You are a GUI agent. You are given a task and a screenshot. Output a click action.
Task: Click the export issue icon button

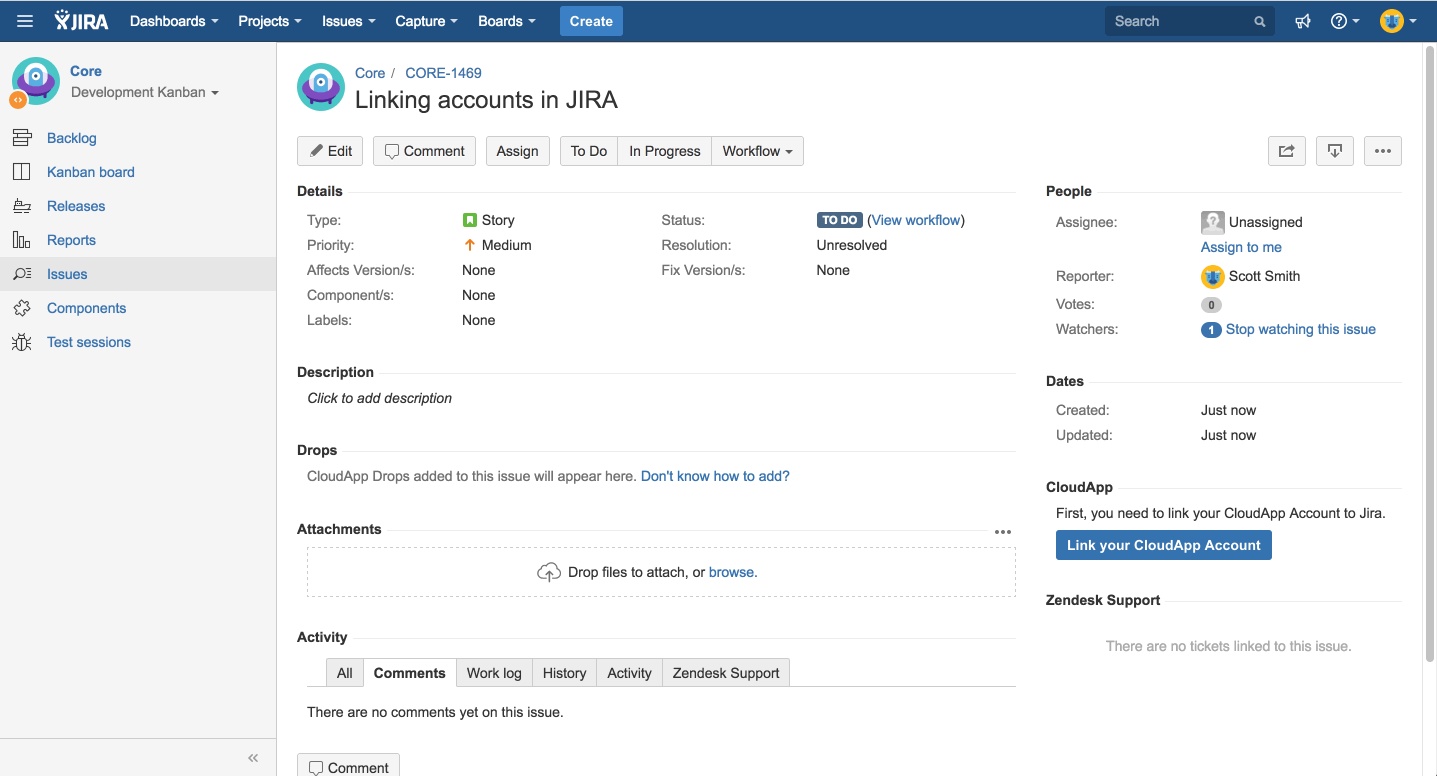pos(1334,151)
